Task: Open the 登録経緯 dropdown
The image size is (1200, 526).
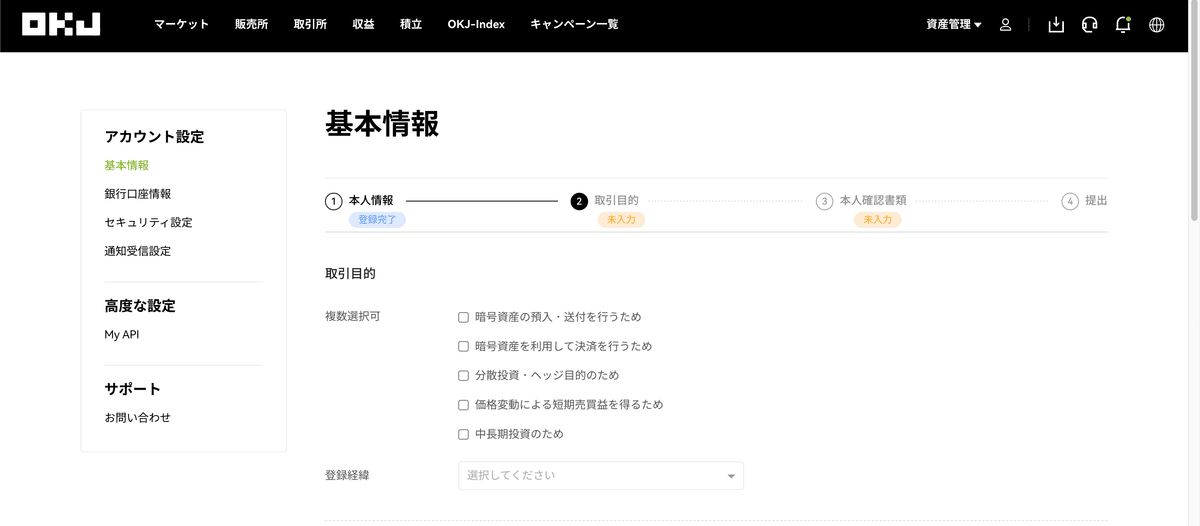Action: click(x=601, y=476)
